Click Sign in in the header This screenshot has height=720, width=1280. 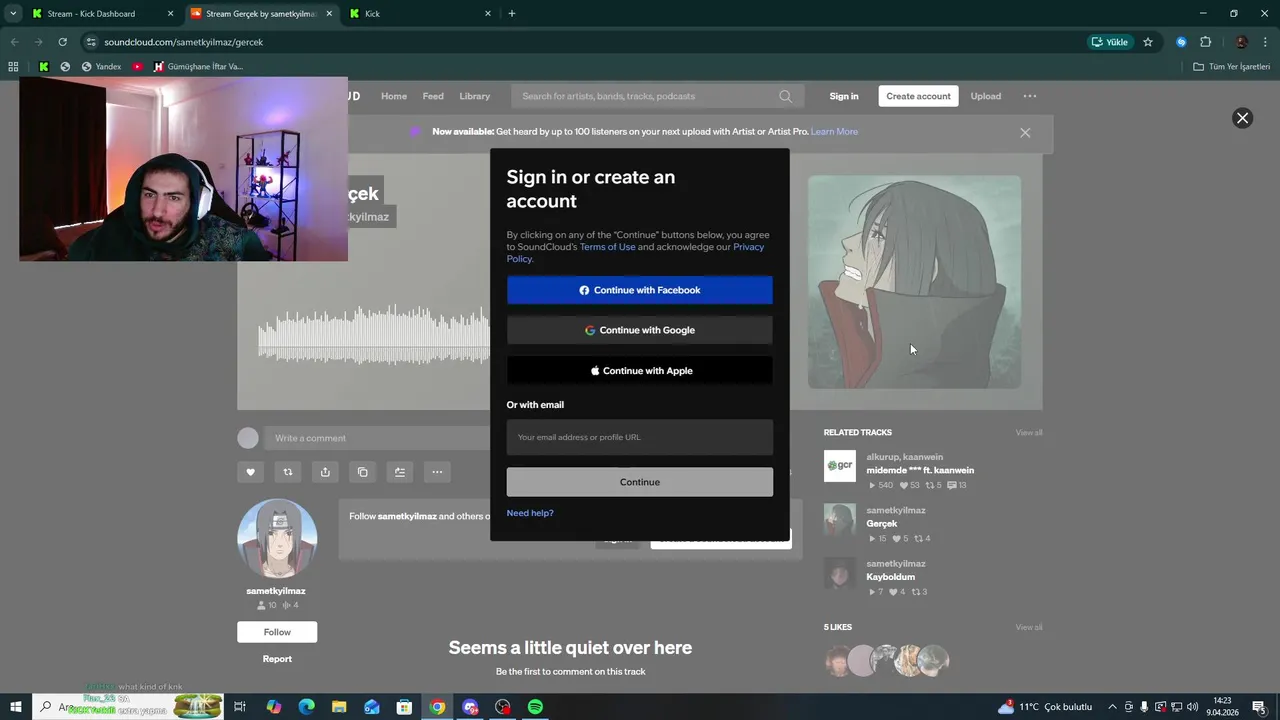coord(844,96)
